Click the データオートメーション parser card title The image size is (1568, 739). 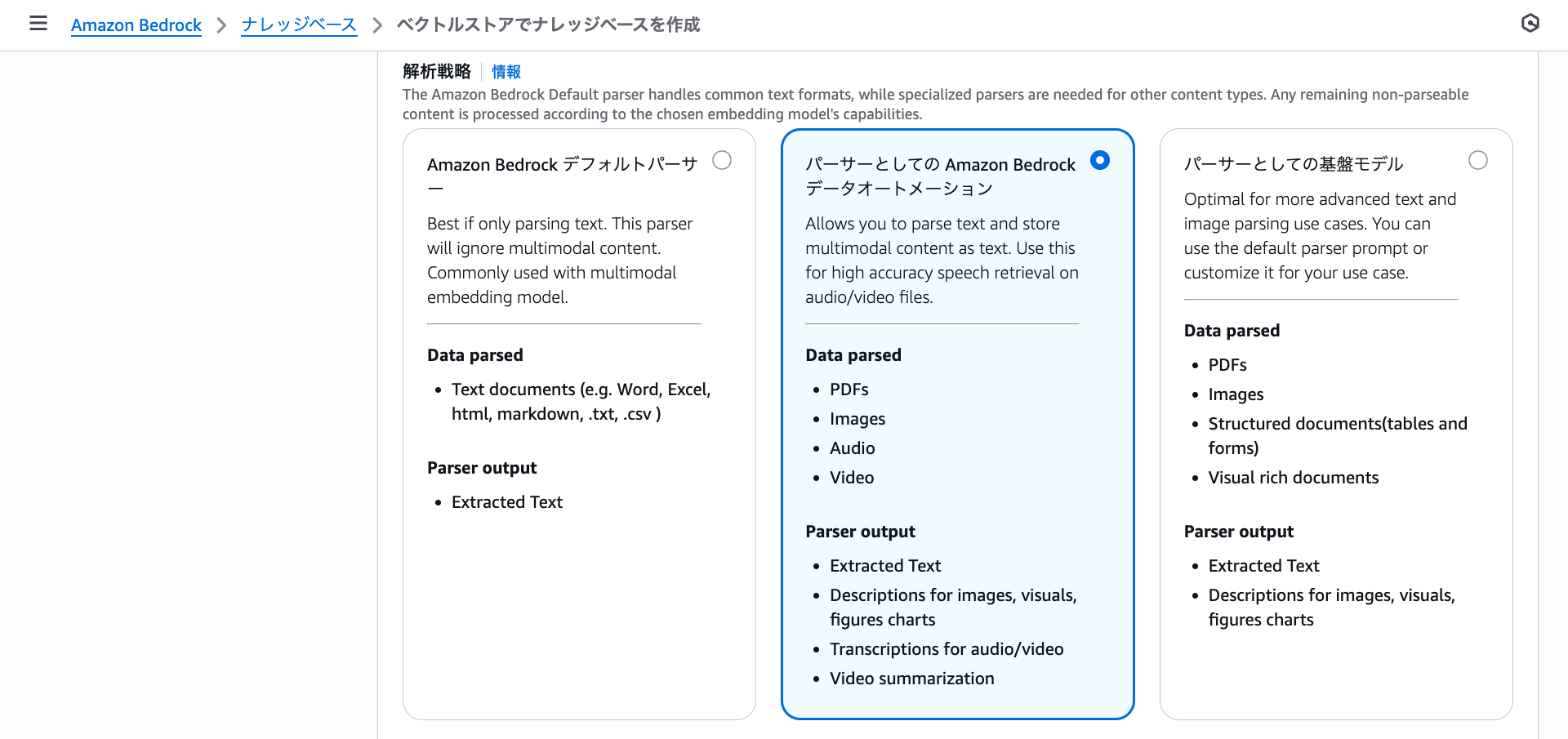coord(940,176)
